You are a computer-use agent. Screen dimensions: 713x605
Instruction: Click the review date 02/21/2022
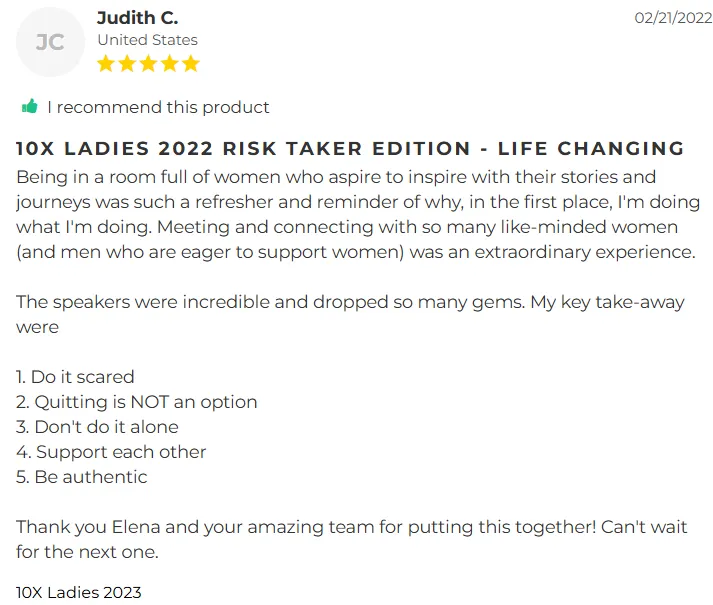[x=673, y=18]
